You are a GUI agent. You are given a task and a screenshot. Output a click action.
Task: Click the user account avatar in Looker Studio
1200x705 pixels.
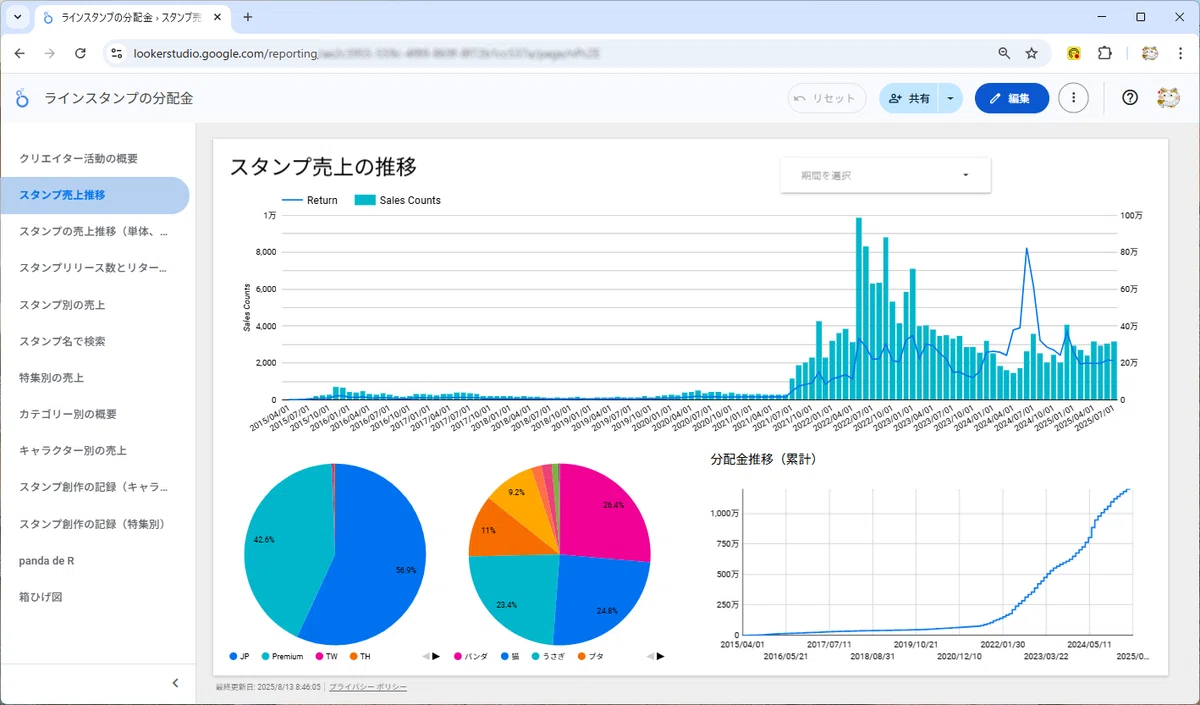(x=1168, y=98)
